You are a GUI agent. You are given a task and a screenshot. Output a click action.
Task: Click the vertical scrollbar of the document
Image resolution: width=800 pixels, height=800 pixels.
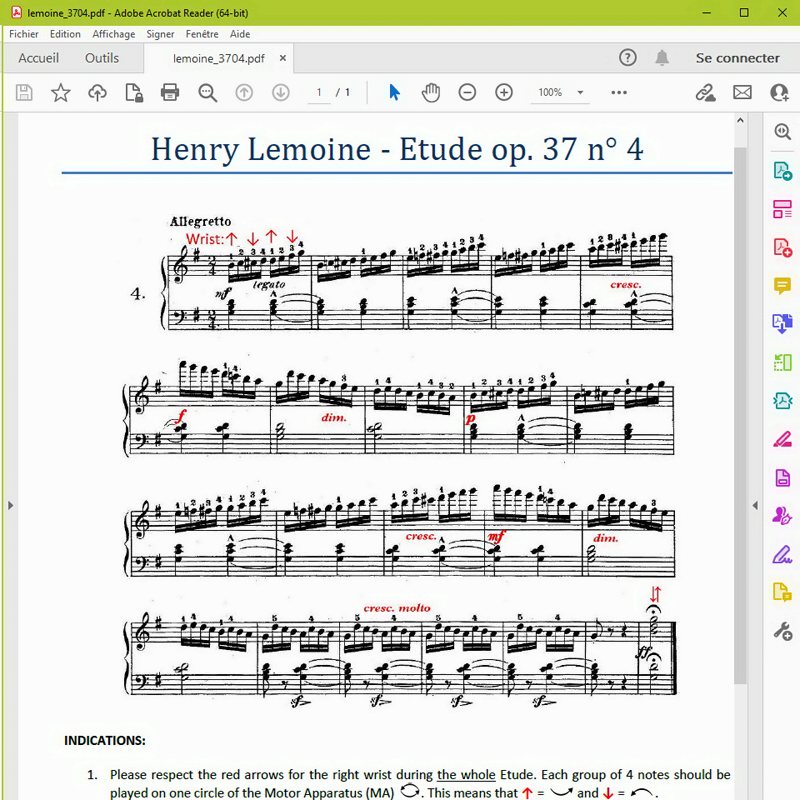pyautogui.click(x=740, y=400)
